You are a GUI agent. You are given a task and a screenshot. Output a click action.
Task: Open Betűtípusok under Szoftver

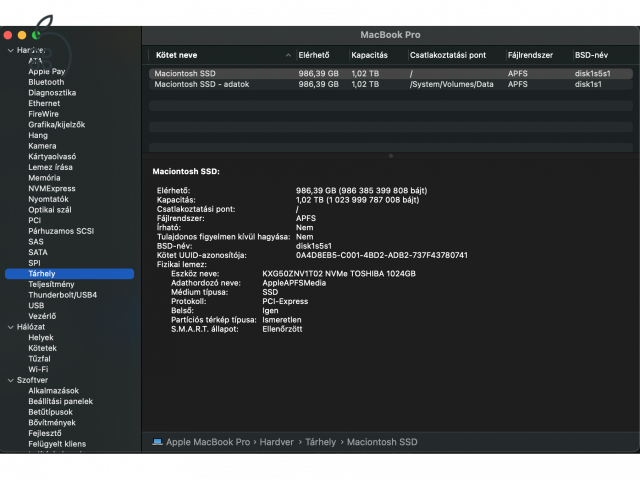(x=50, y=411)
